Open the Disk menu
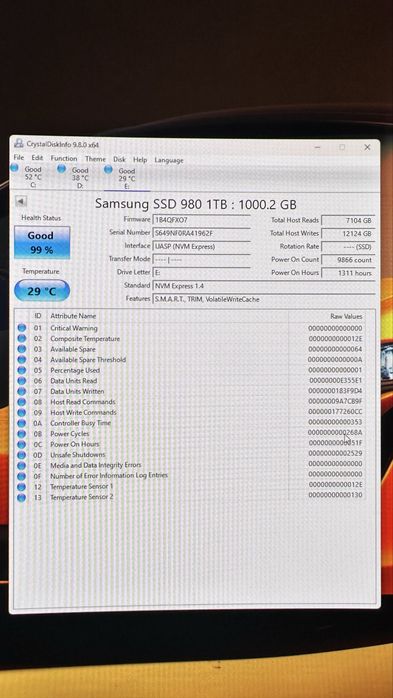Image resolution: width=393 pixels, height=698 pixels. point(119,159)
